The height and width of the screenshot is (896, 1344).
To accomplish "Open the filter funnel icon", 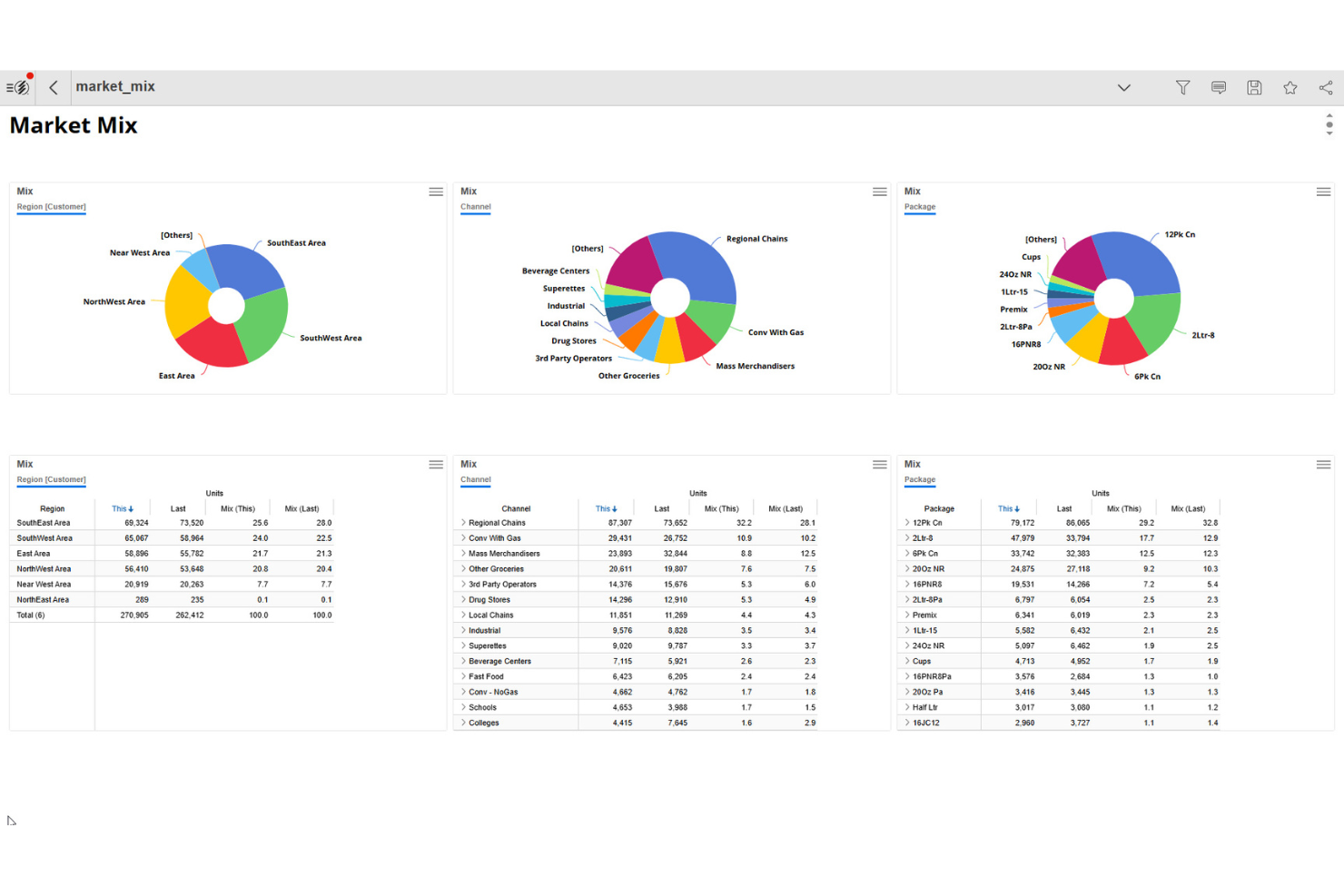I will 1182,87.
